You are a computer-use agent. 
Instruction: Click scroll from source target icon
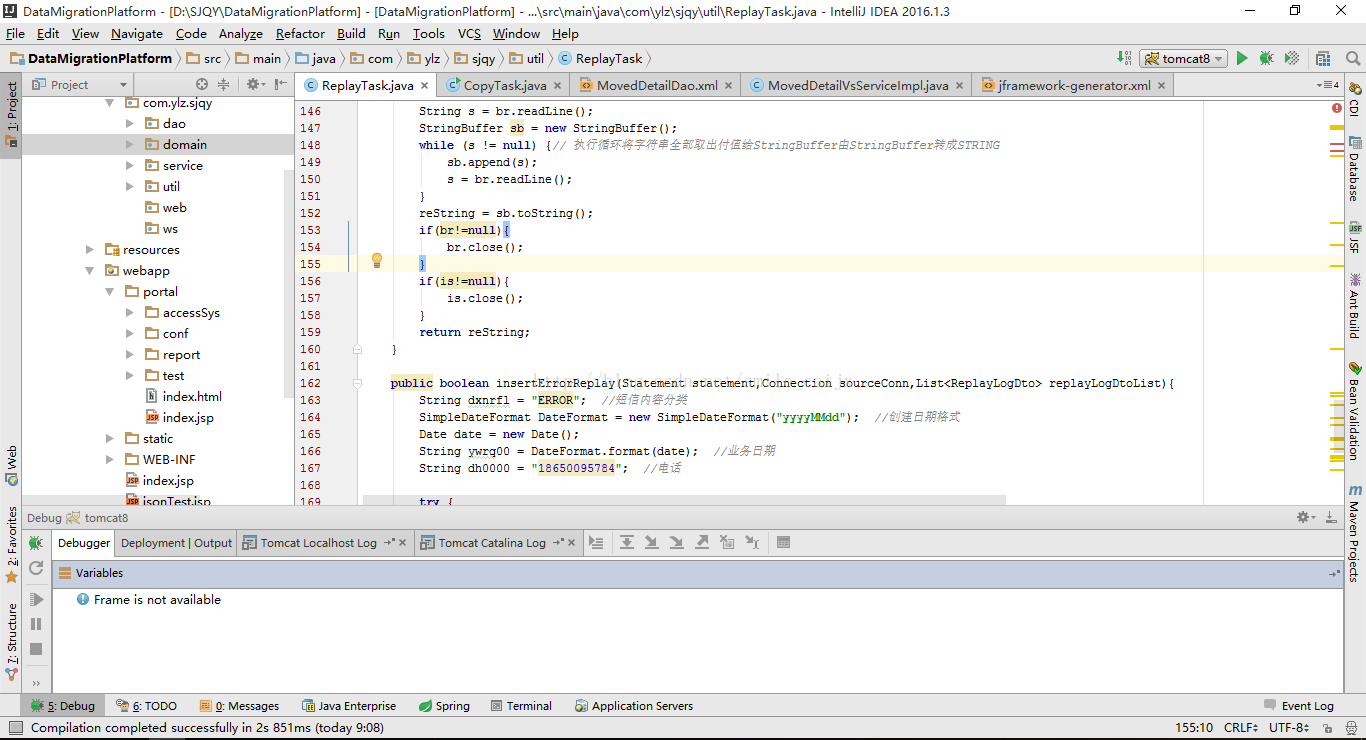coord(202,85)
